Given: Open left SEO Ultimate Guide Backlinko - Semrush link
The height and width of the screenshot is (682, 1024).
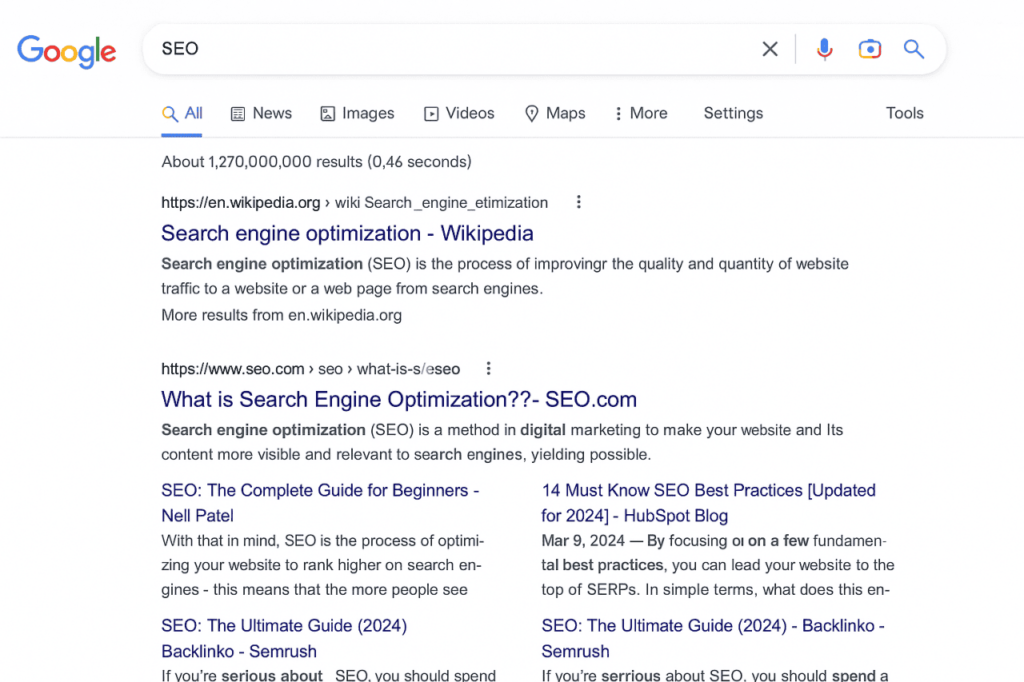Looking at the screenshot, I should 284,638.
